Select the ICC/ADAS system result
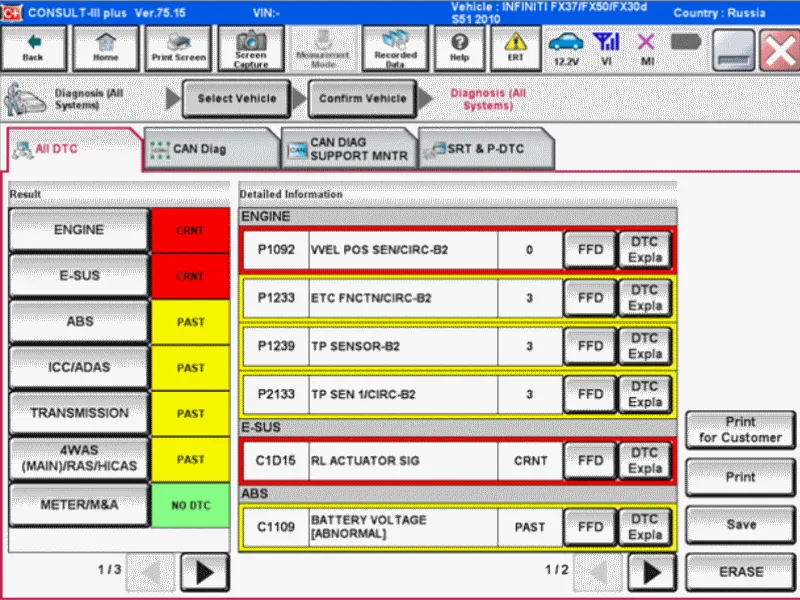 79,367
